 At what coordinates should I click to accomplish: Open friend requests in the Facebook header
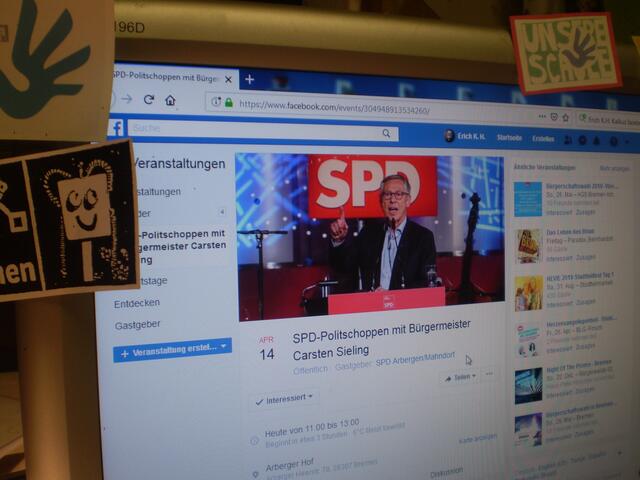point(568,140)
